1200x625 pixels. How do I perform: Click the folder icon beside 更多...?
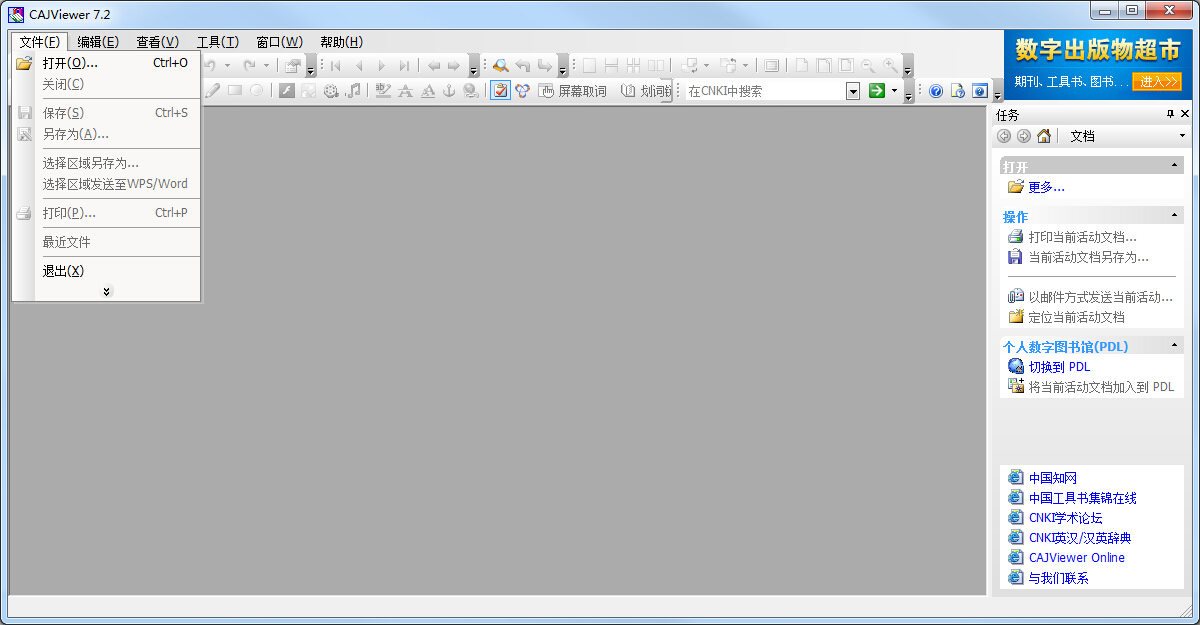[1016, 187]
